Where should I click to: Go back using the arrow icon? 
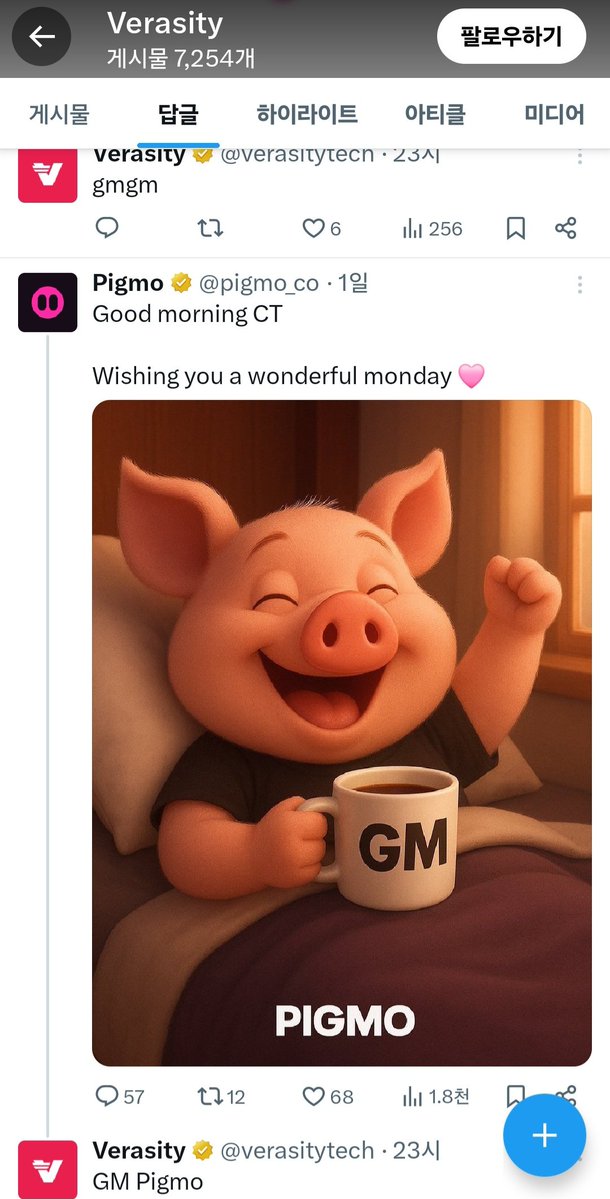(x=41, y=37)
